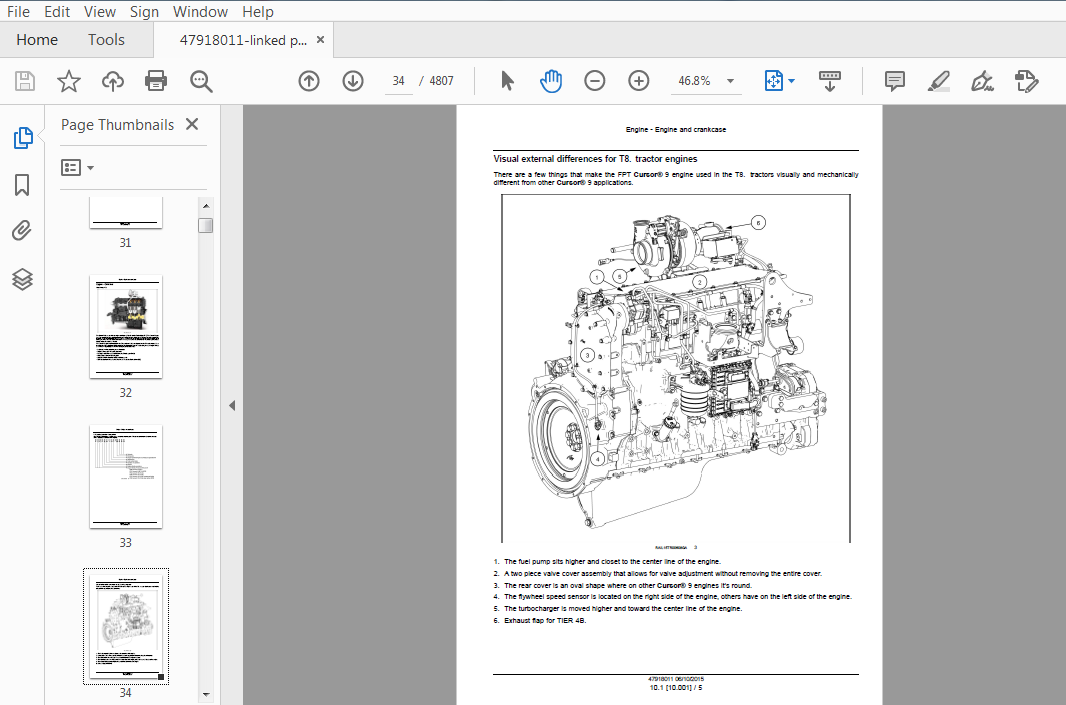Zoom out with minus button
The height and width of the screenshot is (705, 1066).
click(x=594, y=81)
